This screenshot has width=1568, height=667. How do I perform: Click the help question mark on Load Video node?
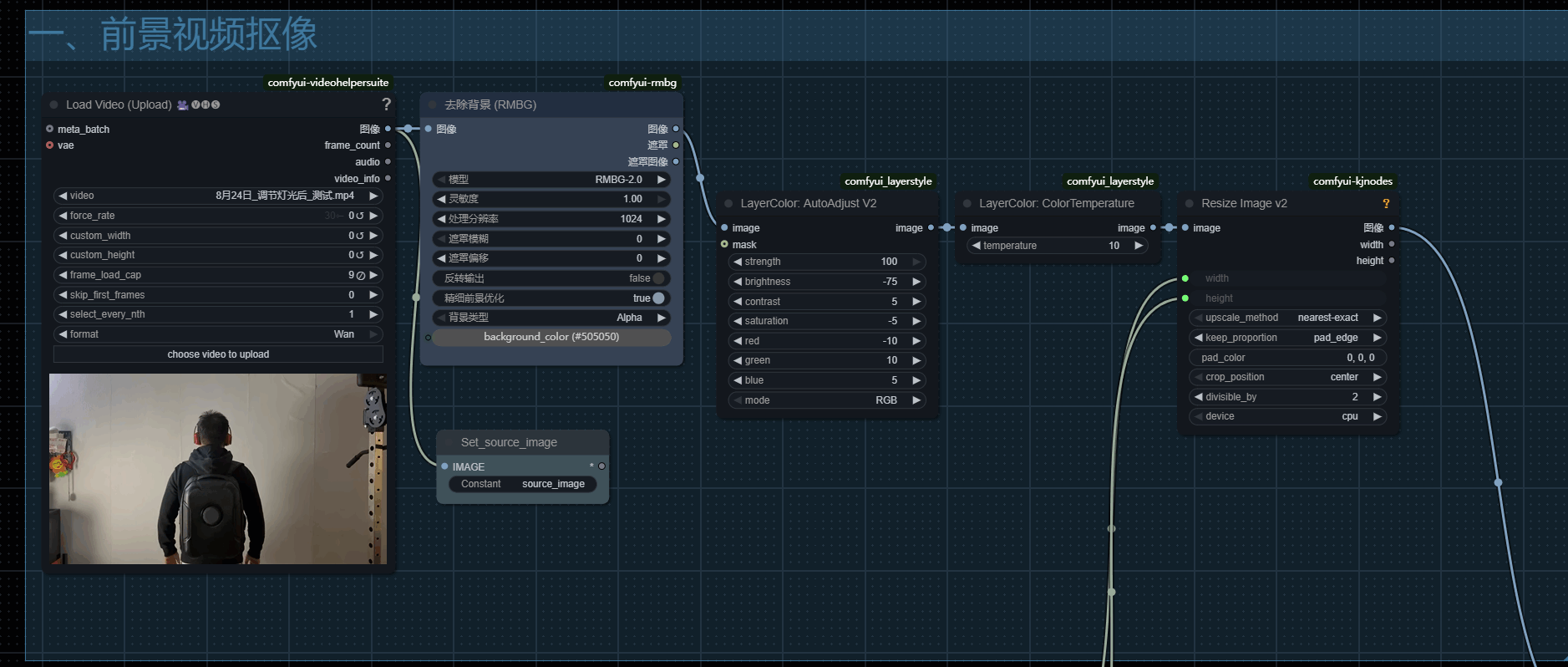pyautogui.click(x=386, y=104)
